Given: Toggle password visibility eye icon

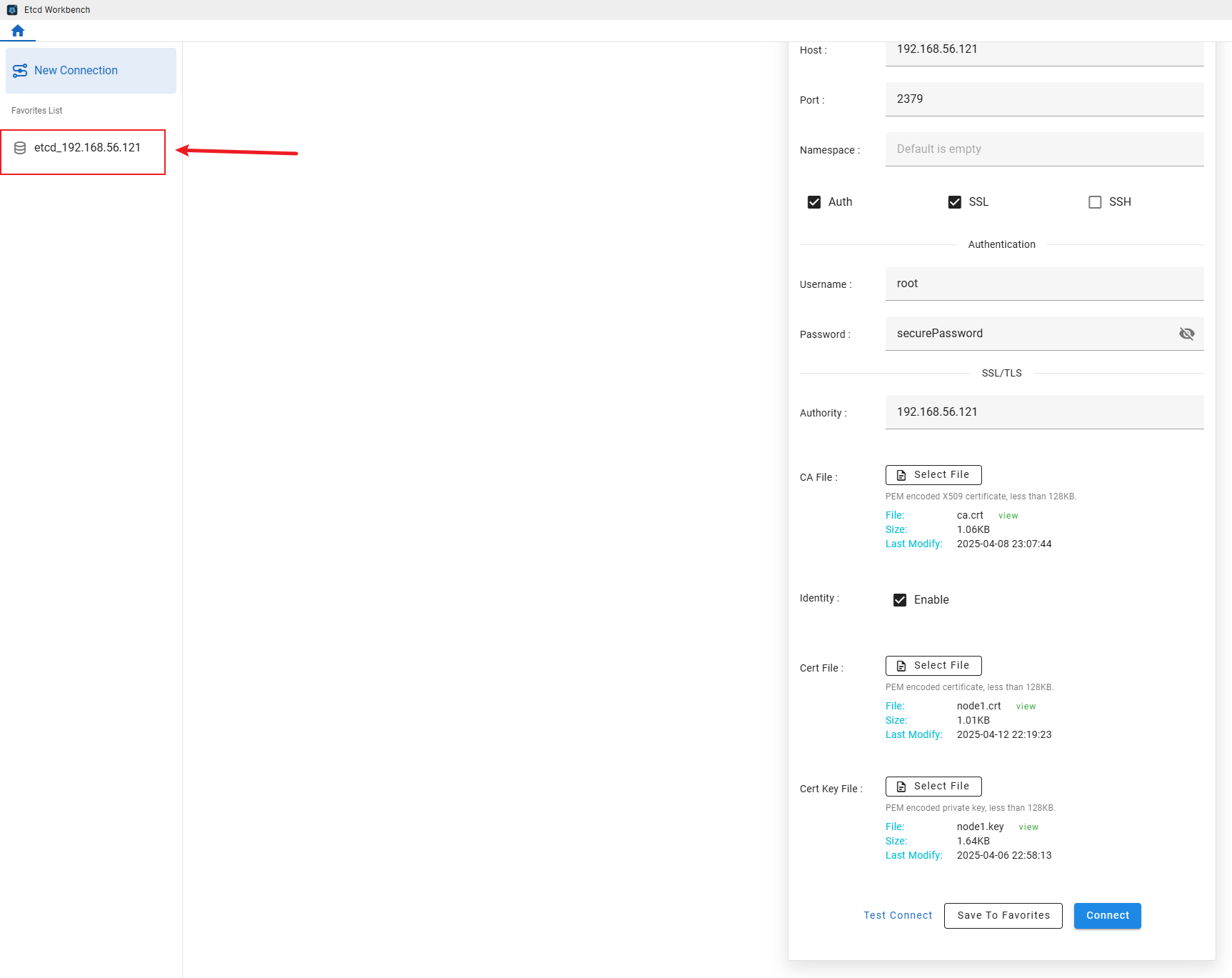Looking at the screenshot, I should pos(1186,334).
